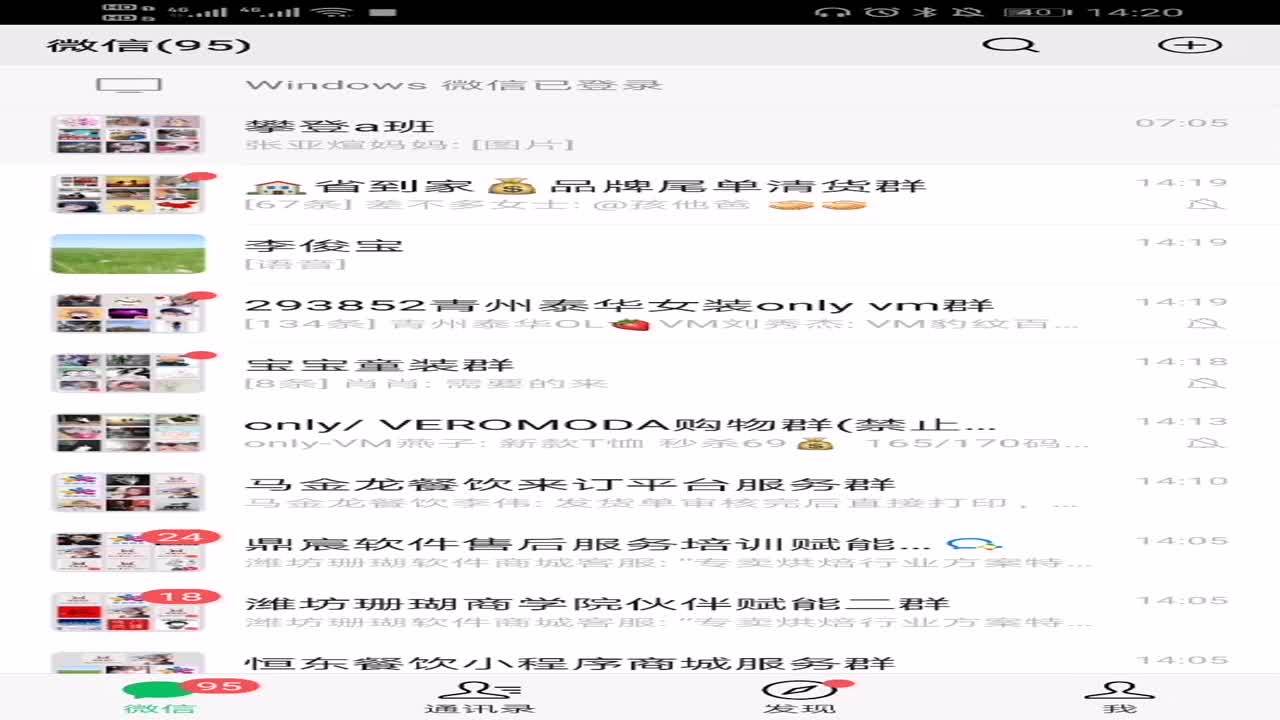Screen dimensions: 1280x720
Task: Tap the 潍坊珊瑚商学院 avatar with 18 badge
Action: click(128, 613)
